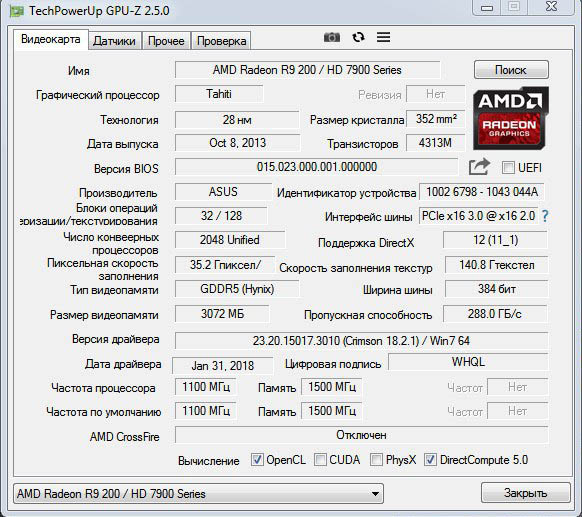Click the Jan 31, 2018 driver date
The image size is (582, 517).
pos(223,366)
